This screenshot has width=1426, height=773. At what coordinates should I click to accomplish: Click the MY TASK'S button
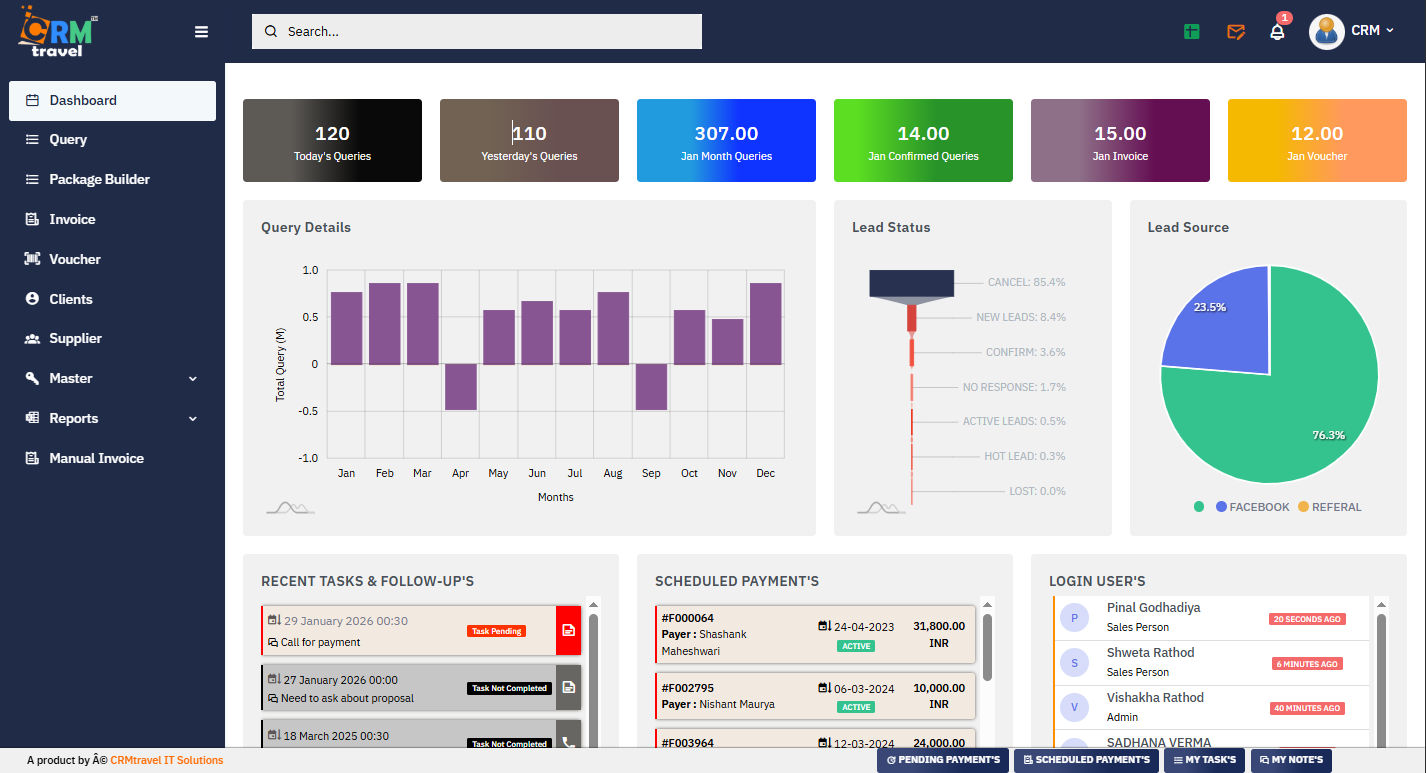[x=1204, y=759]
